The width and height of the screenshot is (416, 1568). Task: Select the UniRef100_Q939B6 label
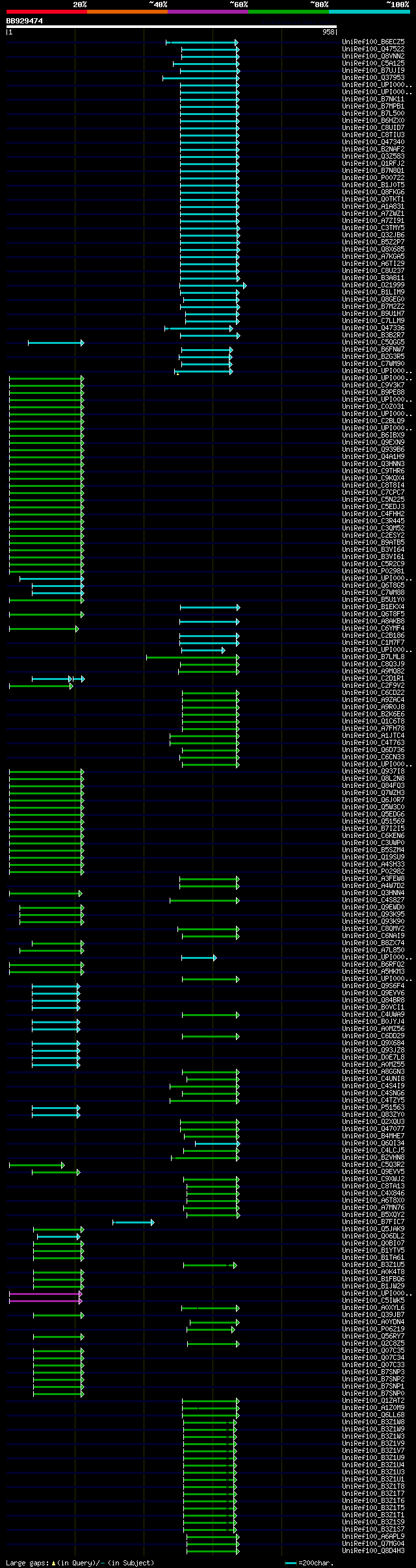[x=373, y=450]
